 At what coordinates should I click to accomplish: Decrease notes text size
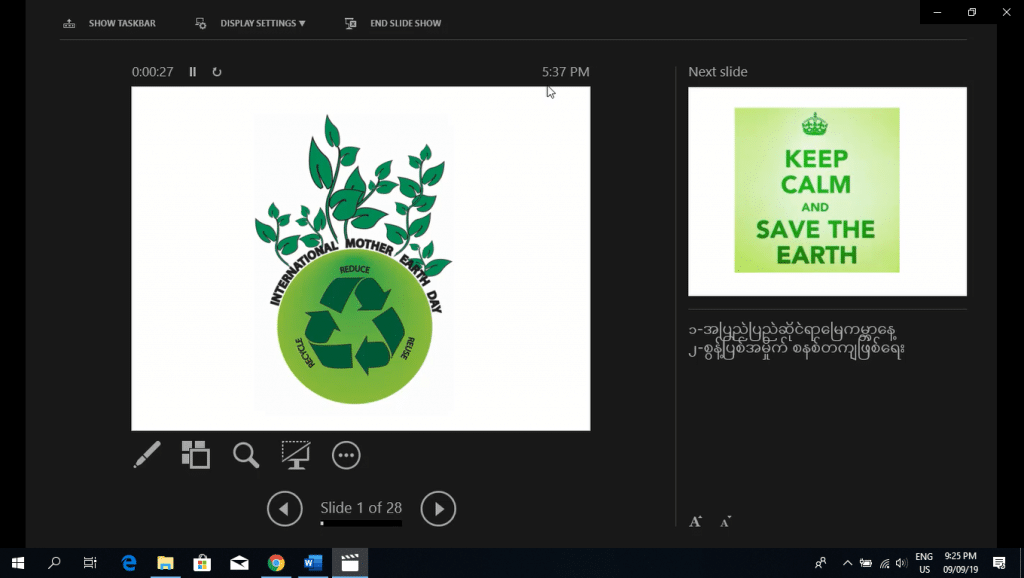click(x=726, y=521)
